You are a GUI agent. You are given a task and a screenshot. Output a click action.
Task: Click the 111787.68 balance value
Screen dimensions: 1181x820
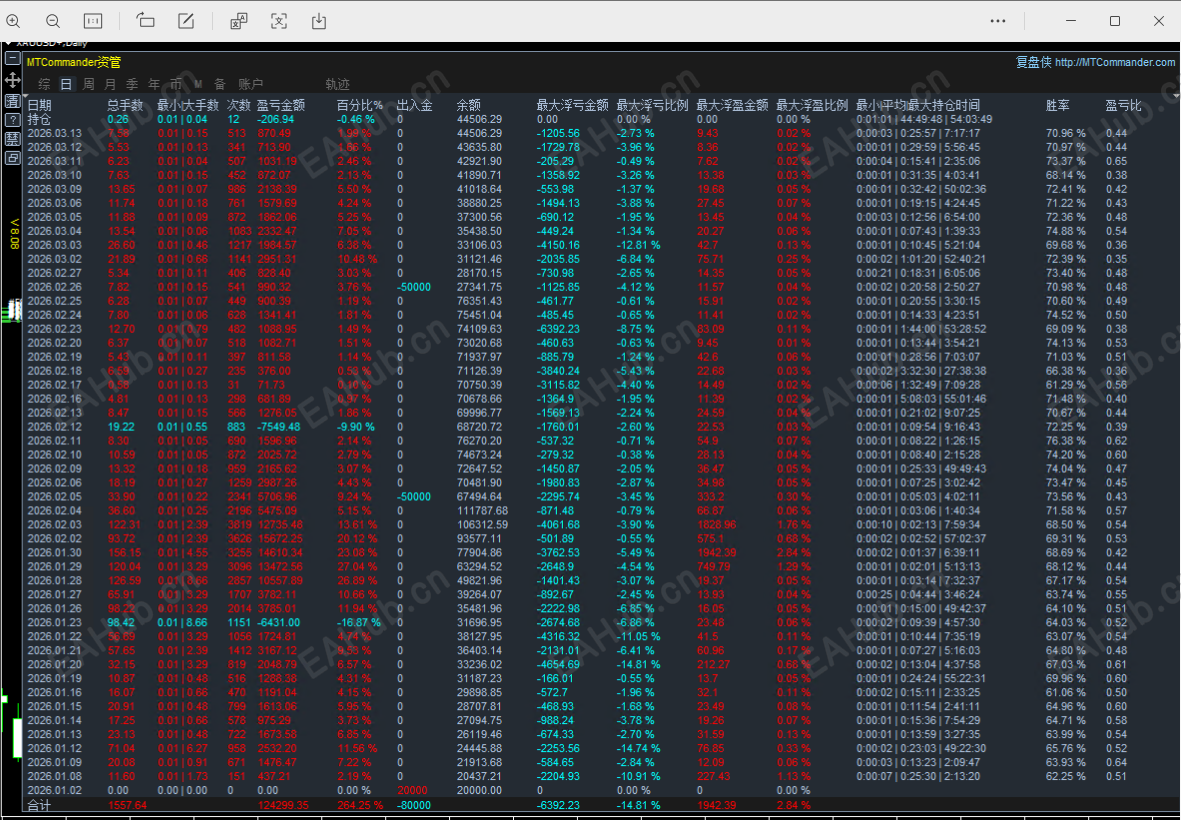pos(482,511)
